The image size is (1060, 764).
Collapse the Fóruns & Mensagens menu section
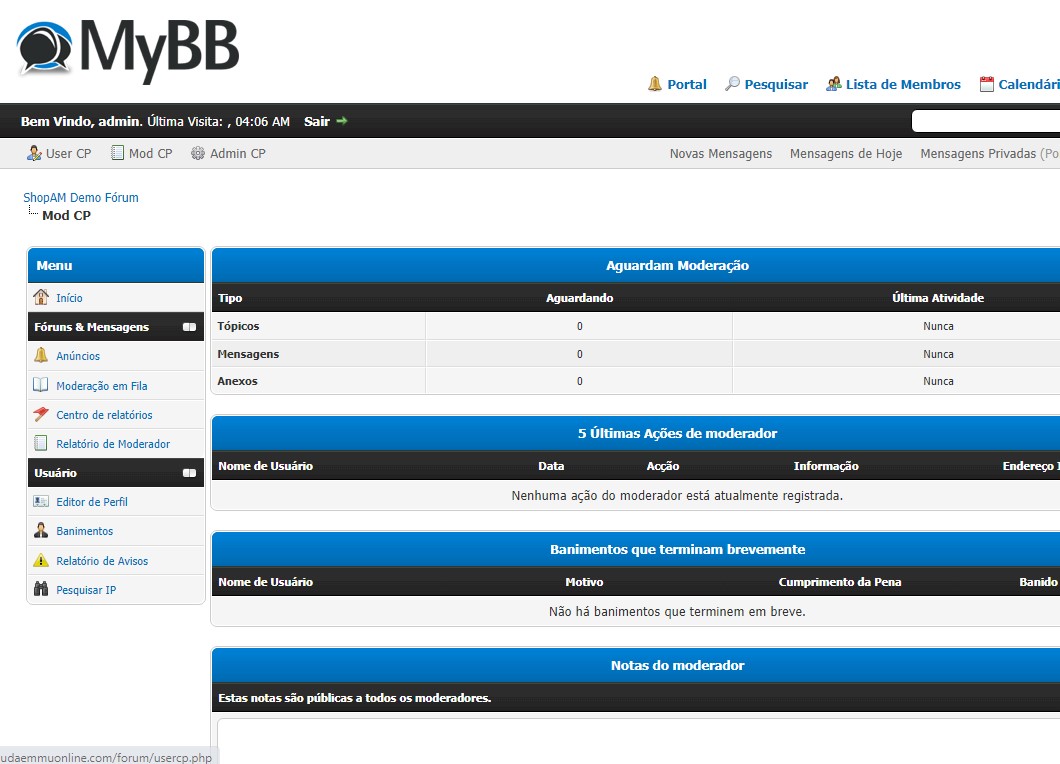[189, 327]
